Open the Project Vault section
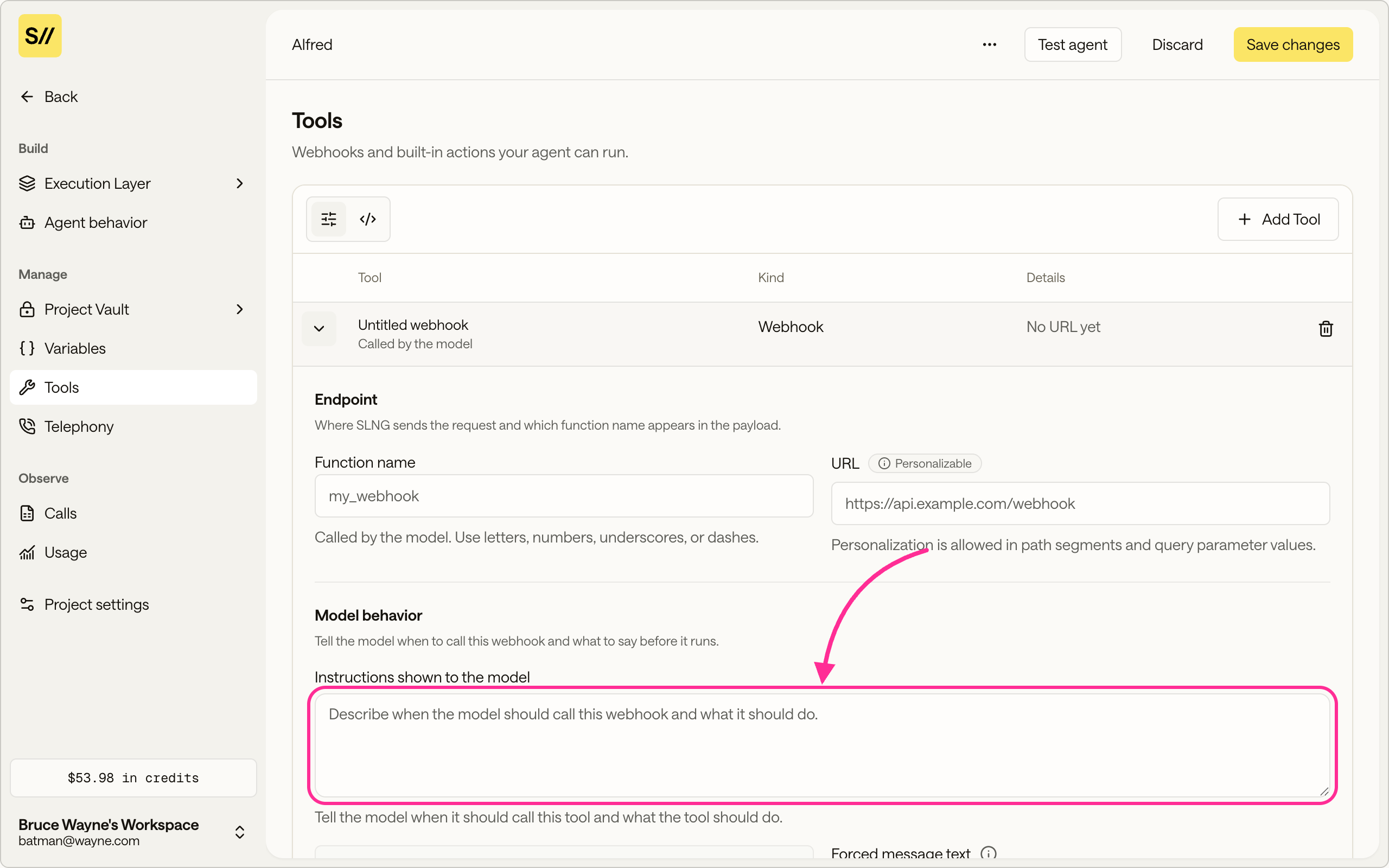The image size is (1389, 868). point(133,309)
